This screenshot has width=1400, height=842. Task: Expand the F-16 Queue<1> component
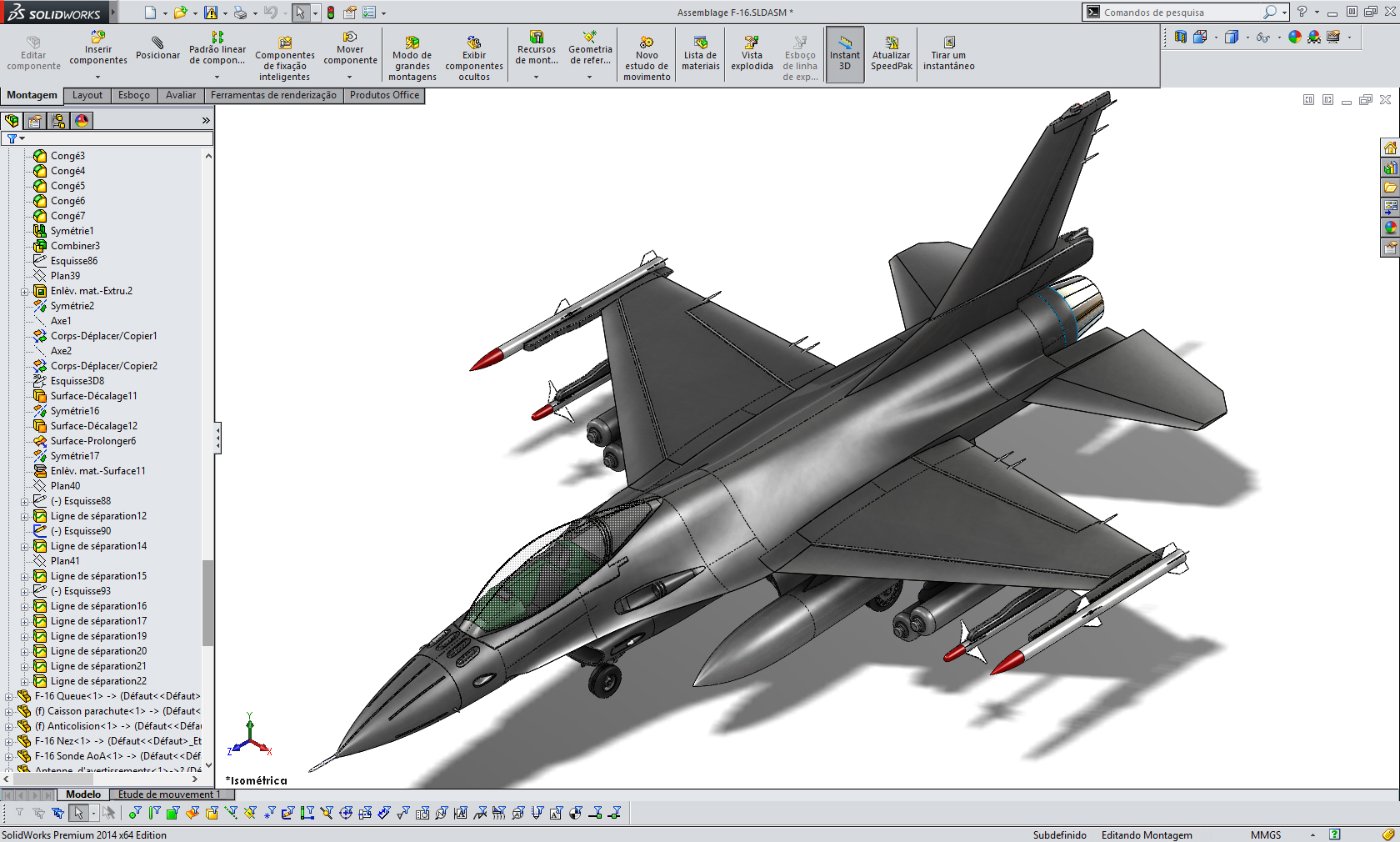(9, 697)
